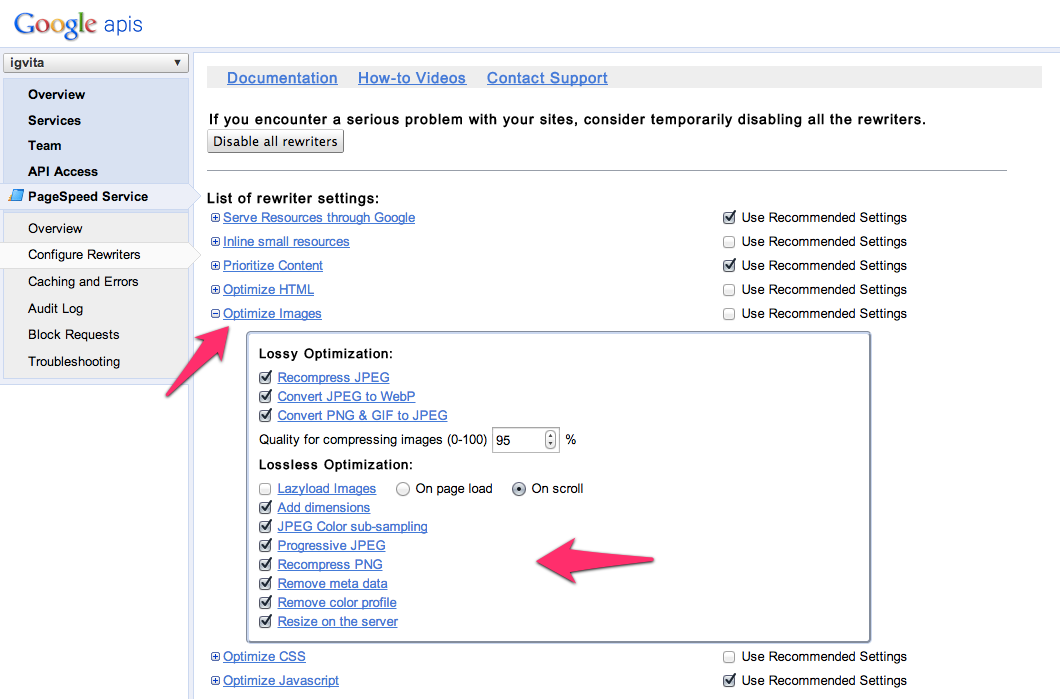This screenshot has height=699, width=1060.
Task: Click the image compression quality input field
Action: click(517, 440)
